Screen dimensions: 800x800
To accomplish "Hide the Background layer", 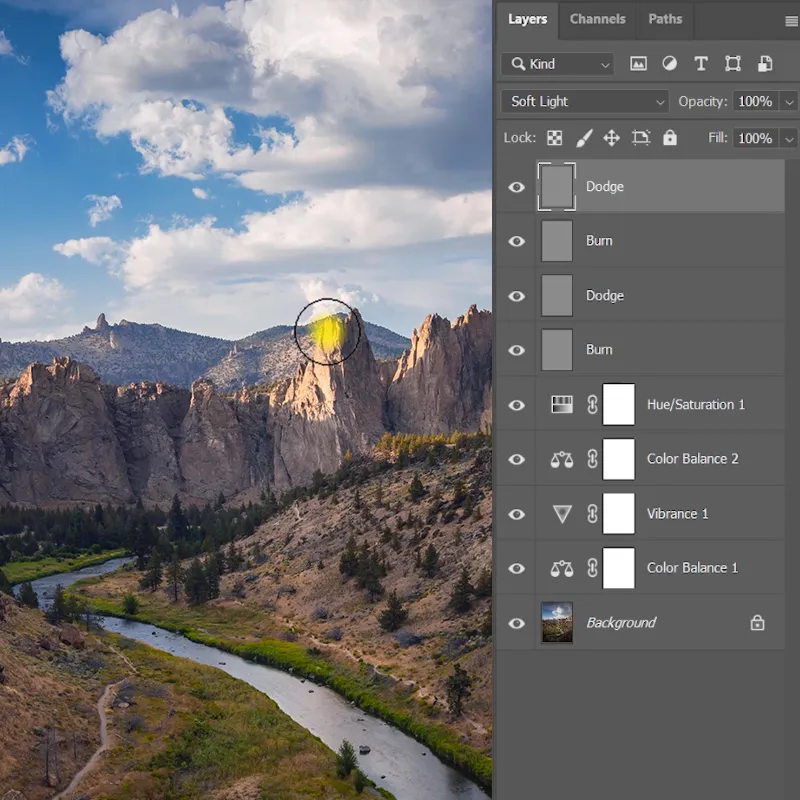I will (x=516, y=623).
